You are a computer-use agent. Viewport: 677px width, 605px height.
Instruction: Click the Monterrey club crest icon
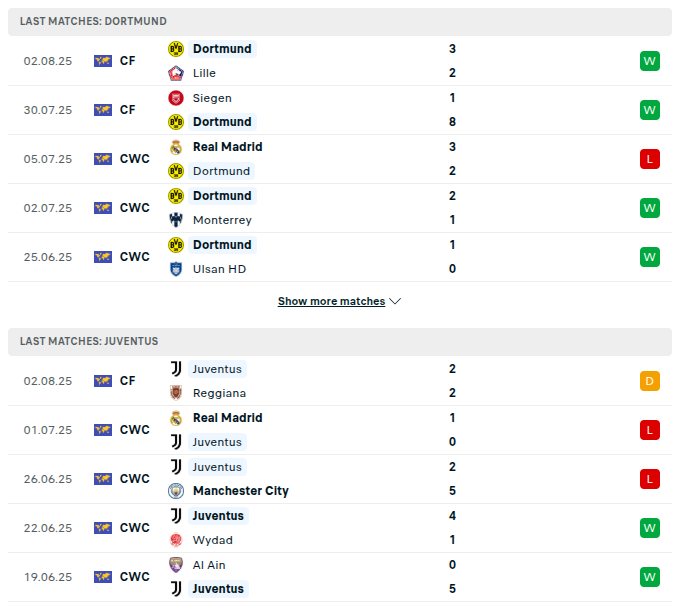click(176, 220)
